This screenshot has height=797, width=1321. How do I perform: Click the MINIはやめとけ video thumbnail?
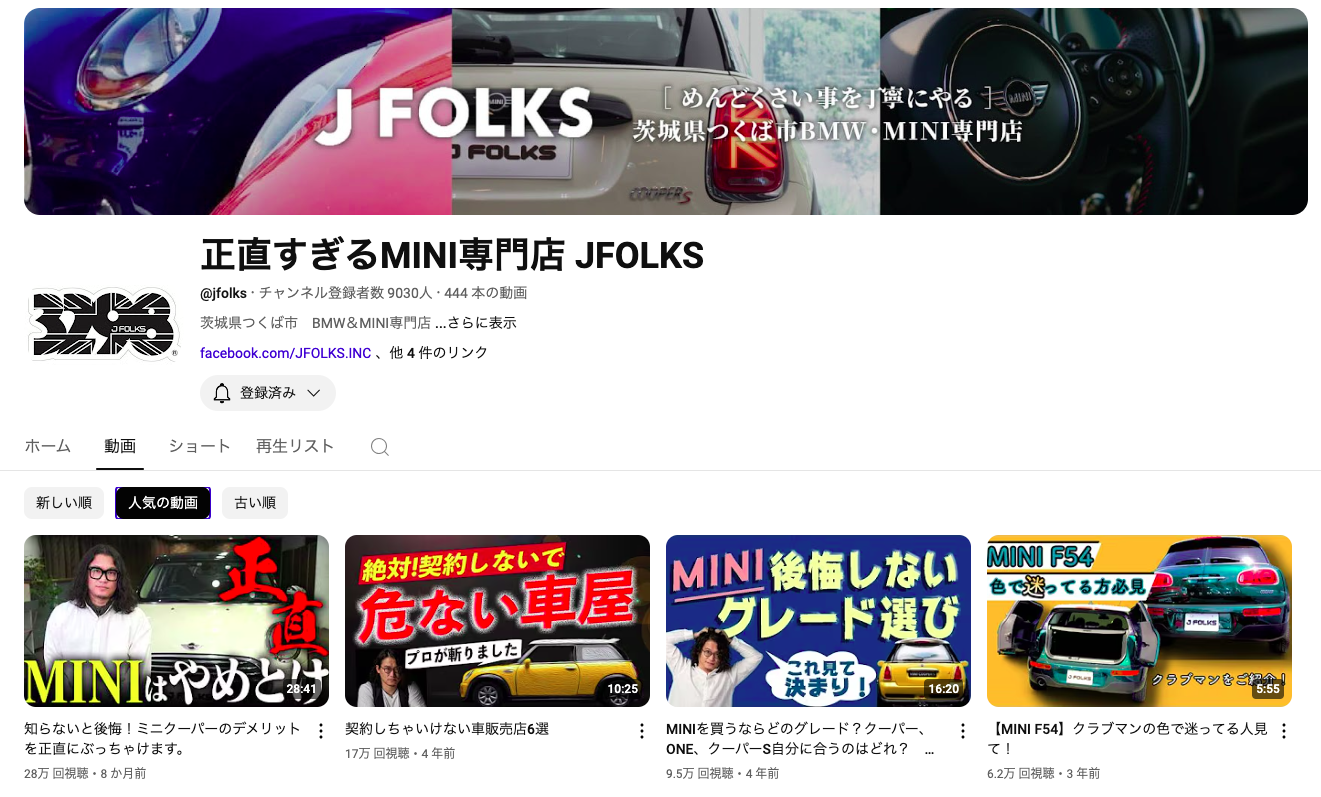coord(177,621)
